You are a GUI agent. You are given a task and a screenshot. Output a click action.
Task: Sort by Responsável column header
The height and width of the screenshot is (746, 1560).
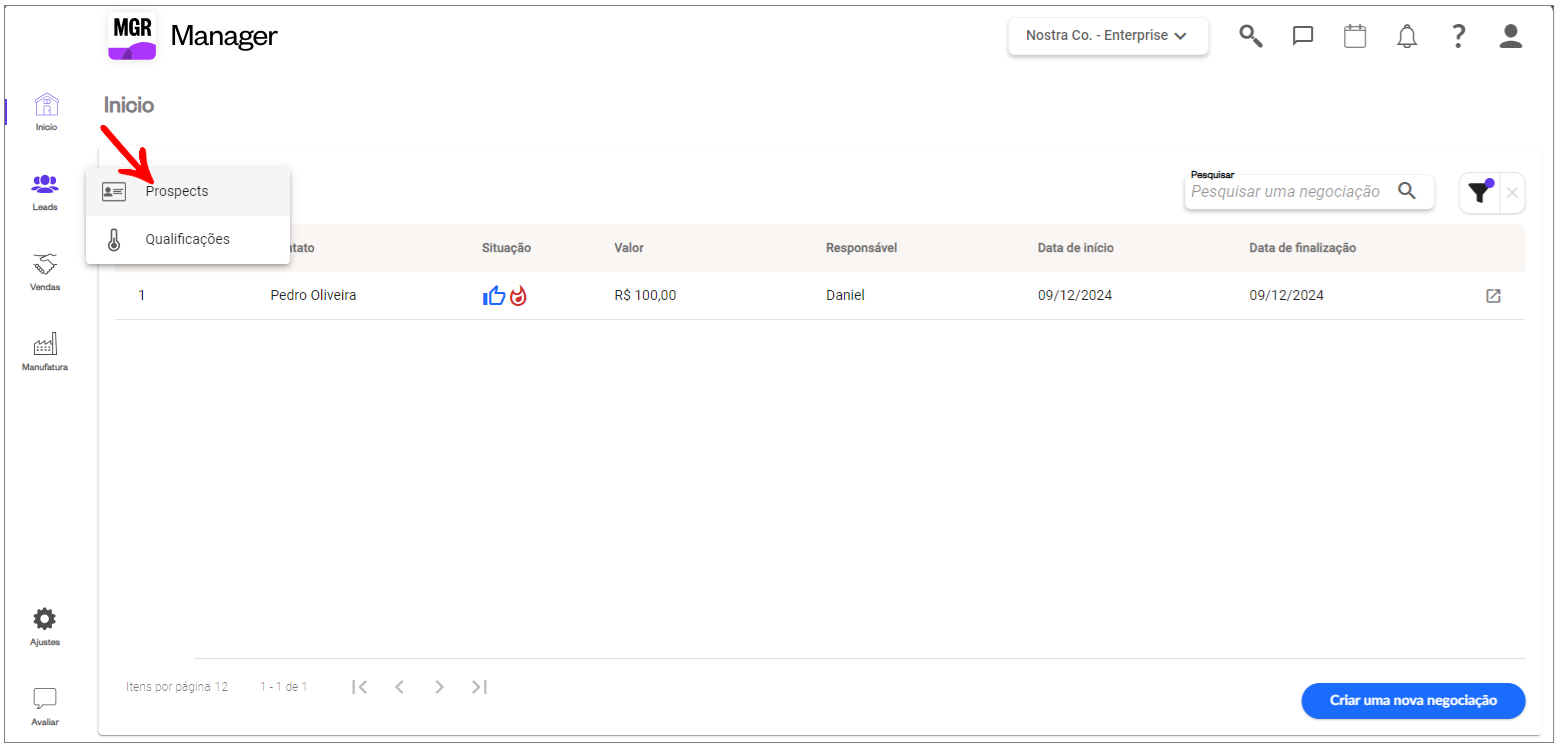[x=861, y=248]
